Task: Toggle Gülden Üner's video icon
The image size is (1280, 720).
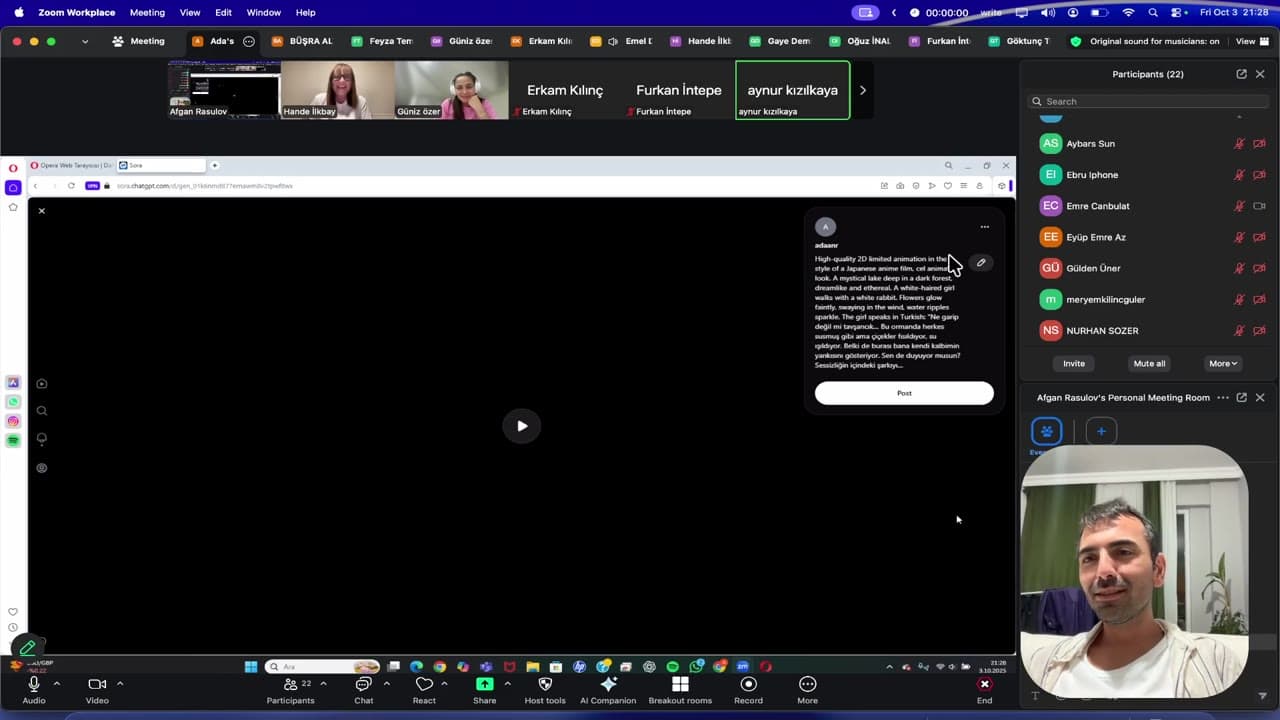Action: [x=1259, y=268]
